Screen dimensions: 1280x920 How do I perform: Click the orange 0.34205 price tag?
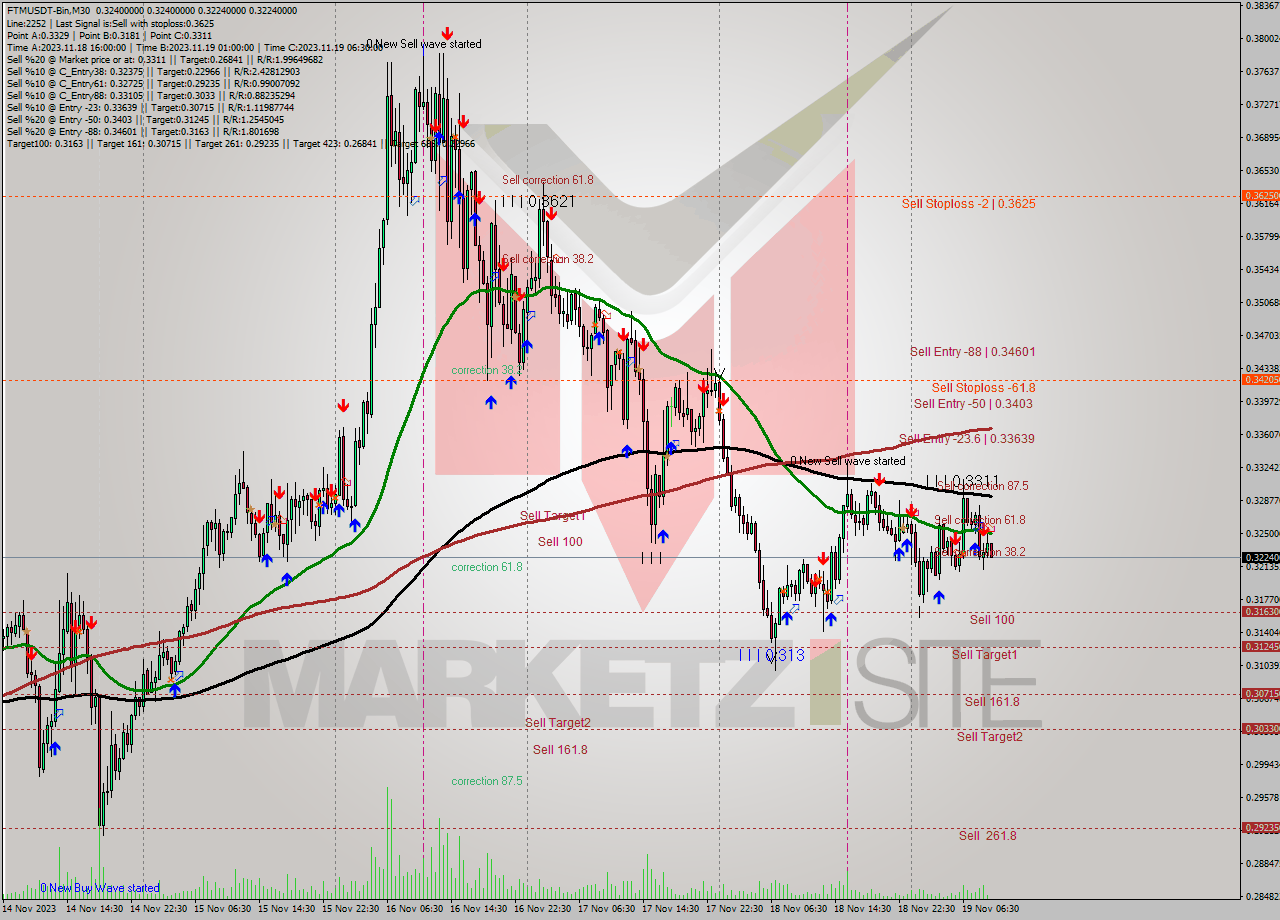tap(1260, 379)
